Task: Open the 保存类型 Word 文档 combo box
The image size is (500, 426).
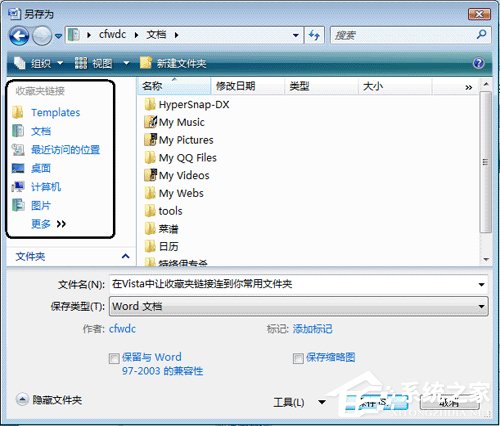Action: (299, 306)
